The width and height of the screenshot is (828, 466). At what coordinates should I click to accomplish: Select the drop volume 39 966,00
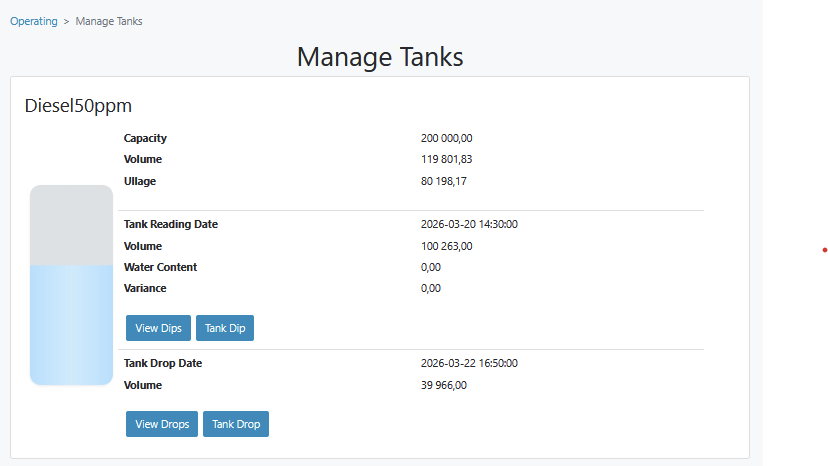coord(444,385)
